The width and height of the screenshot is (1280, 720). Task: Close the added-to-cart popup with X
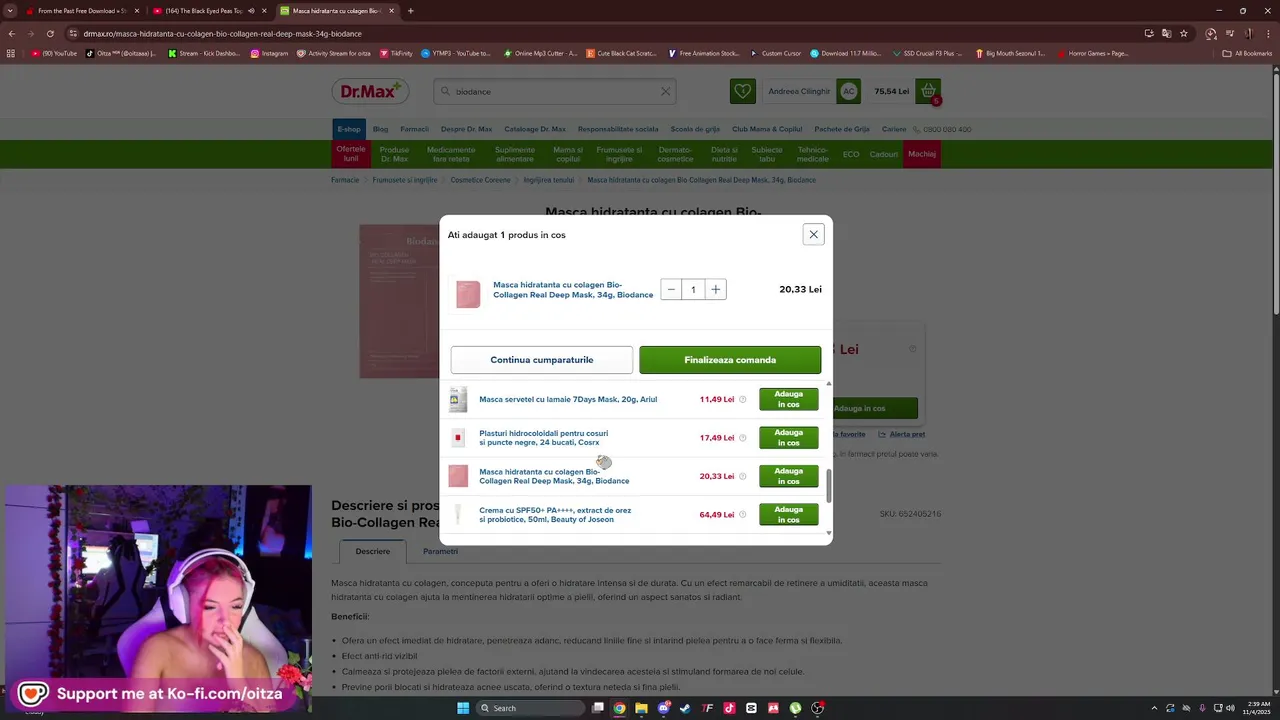coord(813,234)
